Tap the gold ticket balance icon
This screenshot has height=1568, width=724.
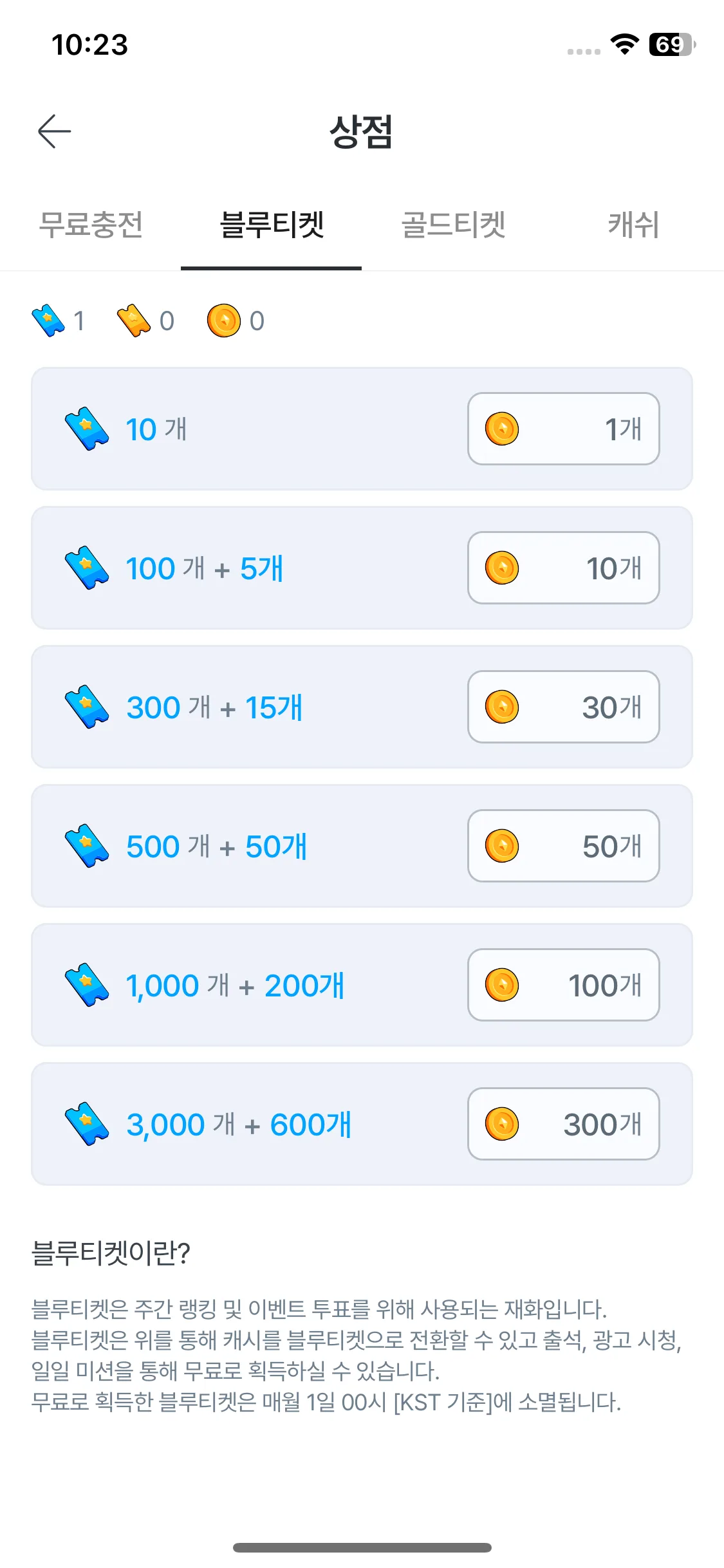tap(134, 321)
